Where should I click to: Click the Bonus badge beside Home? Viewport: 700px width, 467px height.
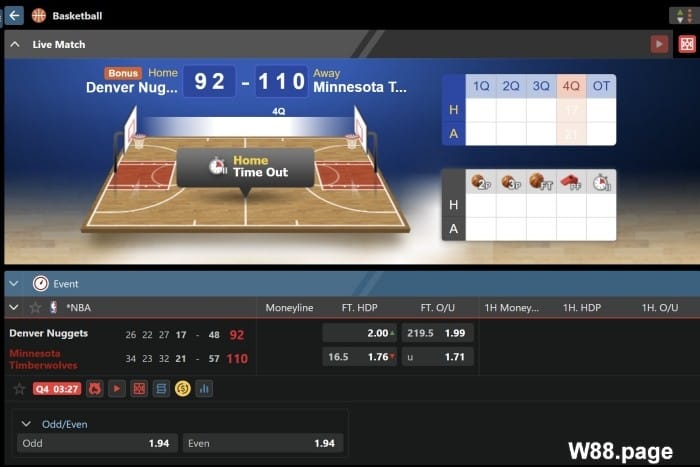pyautogui.click(x=123, y=73)
